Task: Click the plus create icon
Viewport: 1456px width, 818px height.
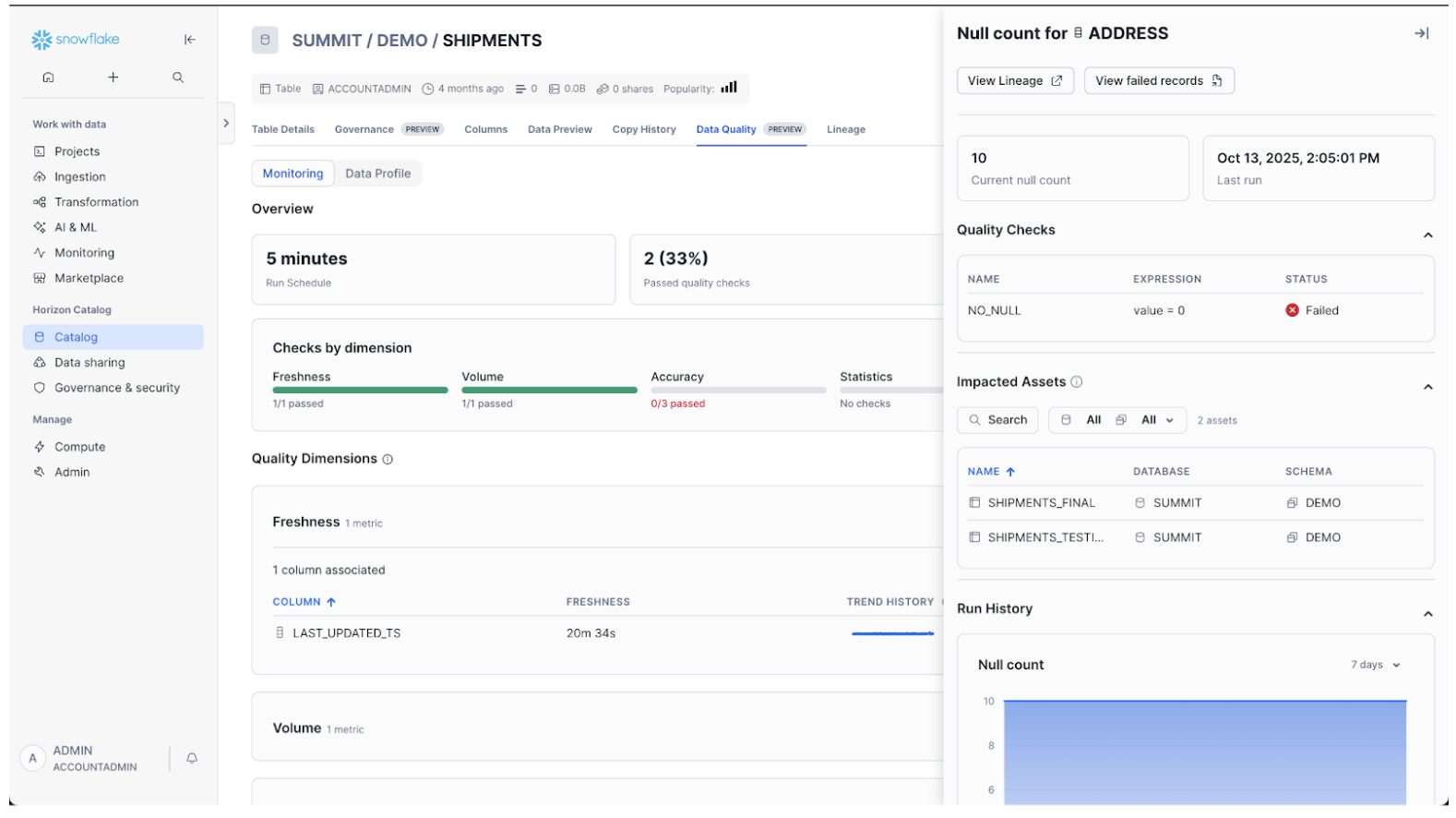Action: 113,78
